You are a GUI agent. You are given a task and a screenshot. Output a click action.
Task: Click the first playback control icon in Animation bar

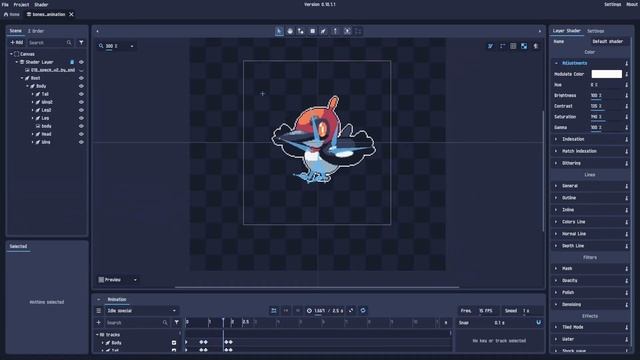click(274, 311)
